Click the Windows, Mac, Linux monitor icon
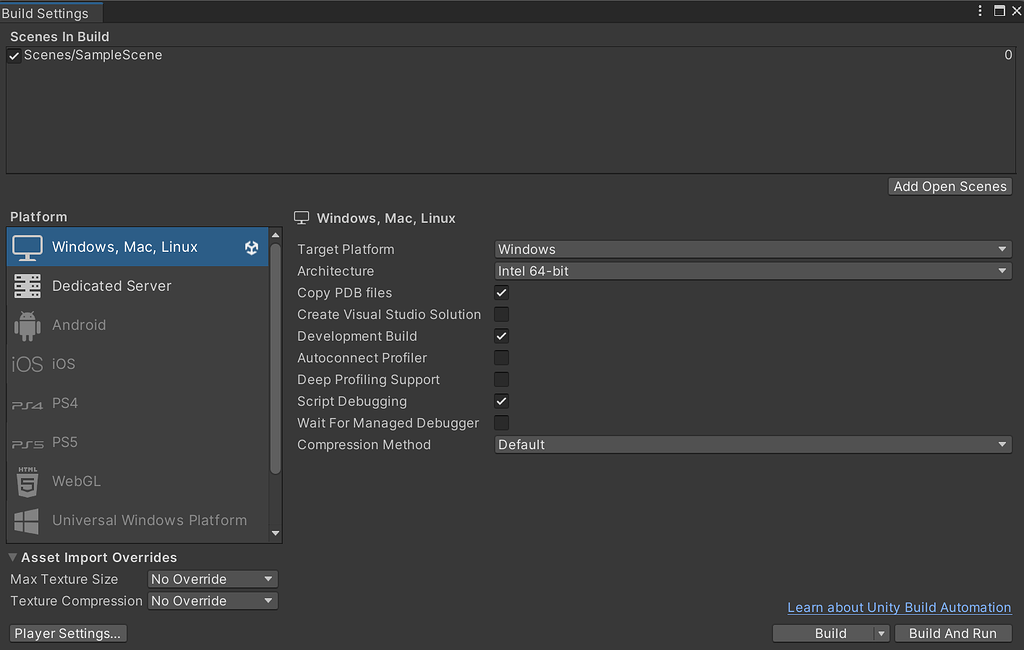This screenshot has width=1024, height=650. coord(27,247)
